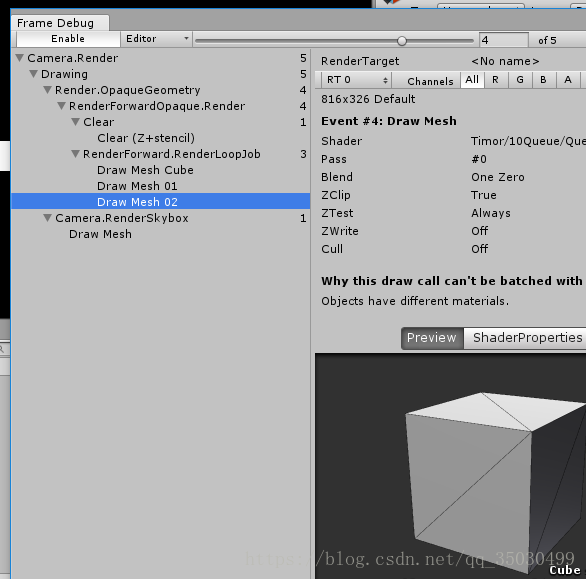Click the event number input field
The height and width of the screenshot is (579, 586).
(504, 40)
